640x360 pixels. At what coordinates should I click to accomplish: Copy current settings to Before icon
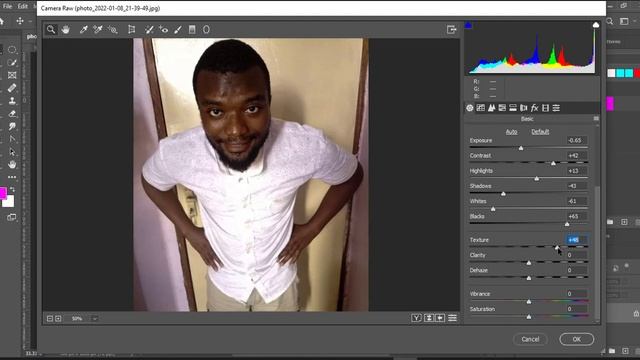pos(440,318)
